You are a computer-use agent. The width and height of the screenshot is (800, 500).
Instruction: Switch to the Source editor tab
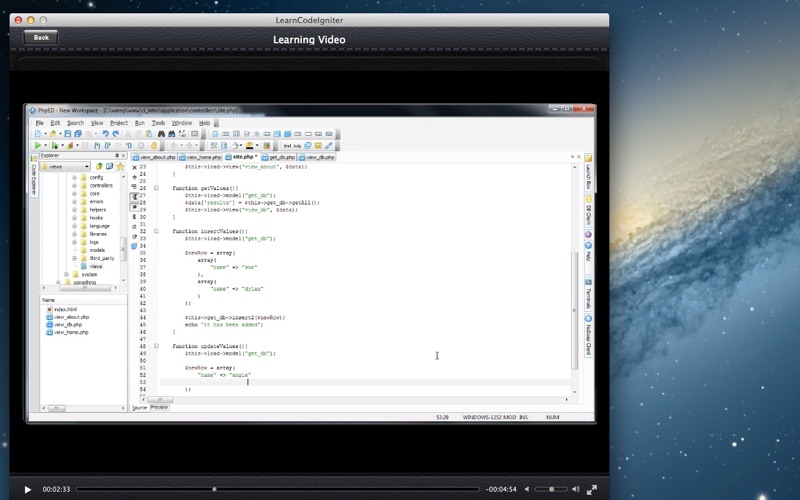click(x=139, y=407)
